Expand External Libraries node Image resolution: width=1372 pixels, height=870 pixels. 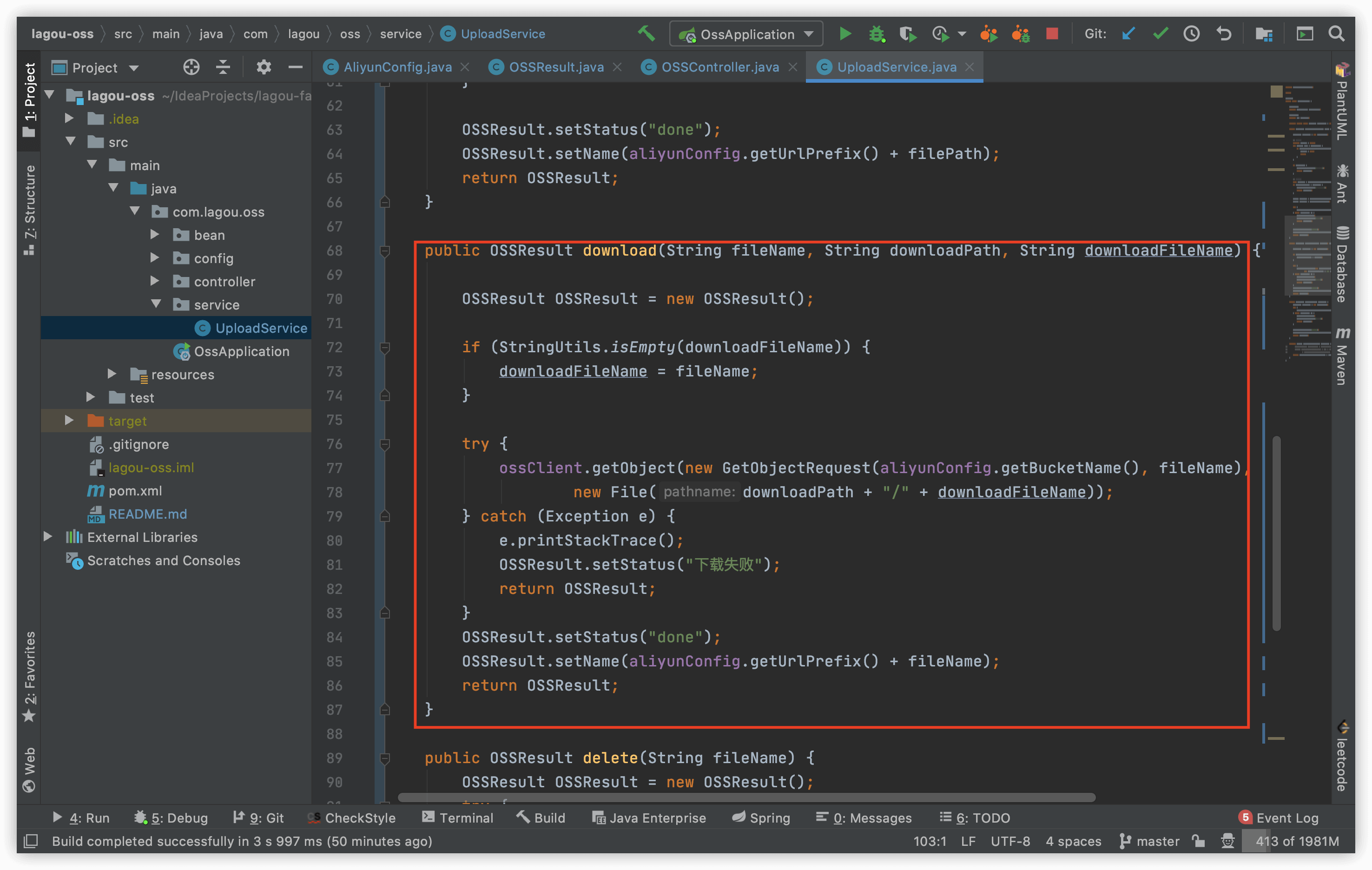[x=48, y=537]
